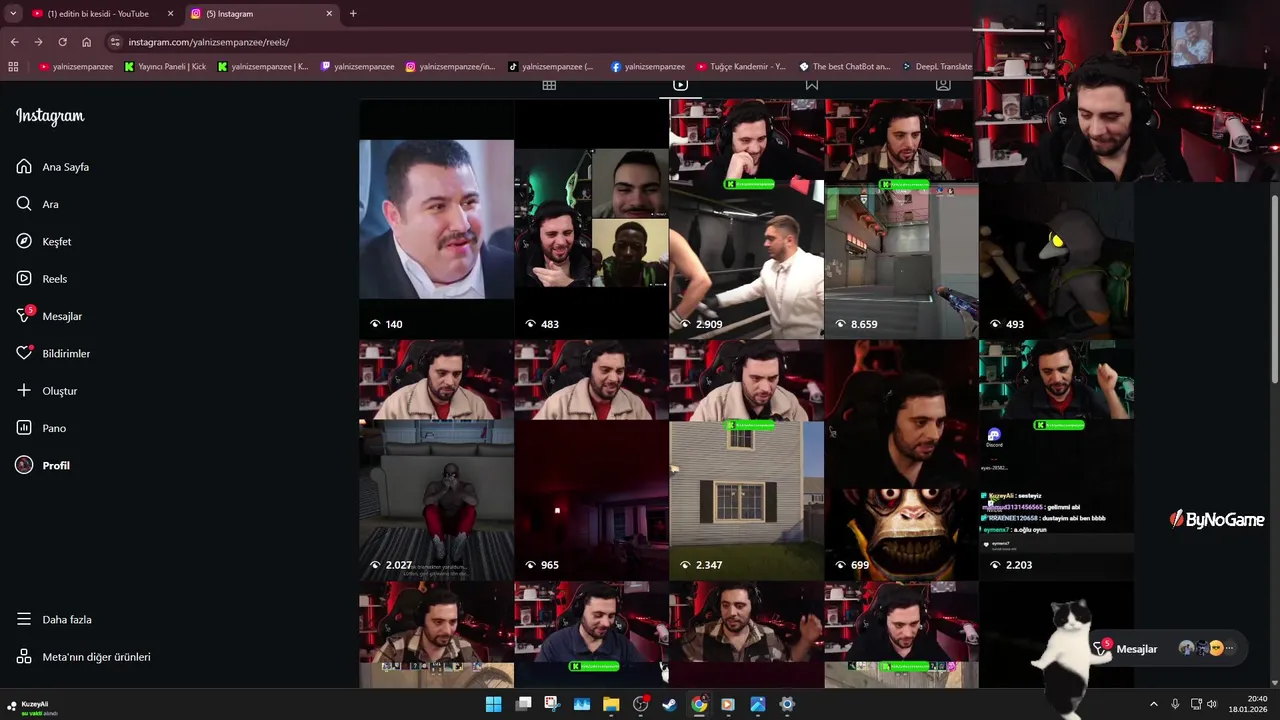Open Snipping Tool on taskbar
Viewport: 1280px width, 720px height.
(x=552, y=704)
